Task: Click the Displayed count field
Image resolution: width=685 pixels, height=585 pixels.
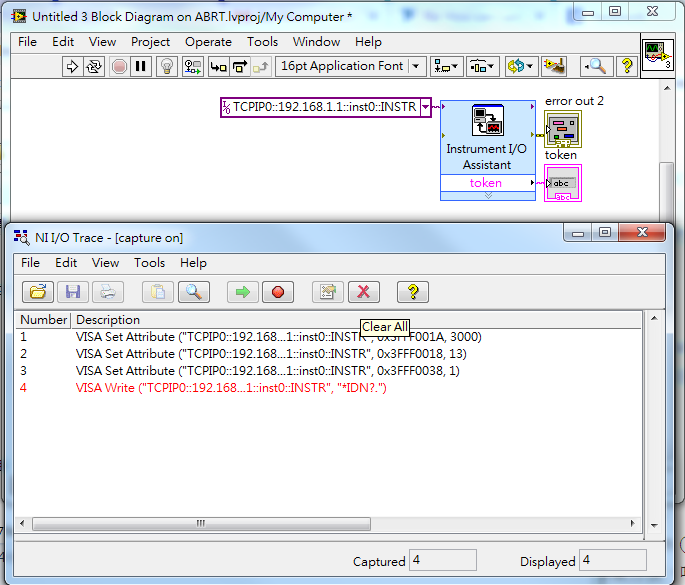Action: 612,560
